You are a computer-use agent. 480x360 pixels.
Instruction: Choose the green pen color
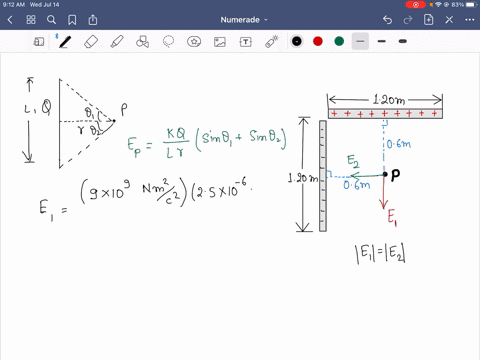[339, 41]
